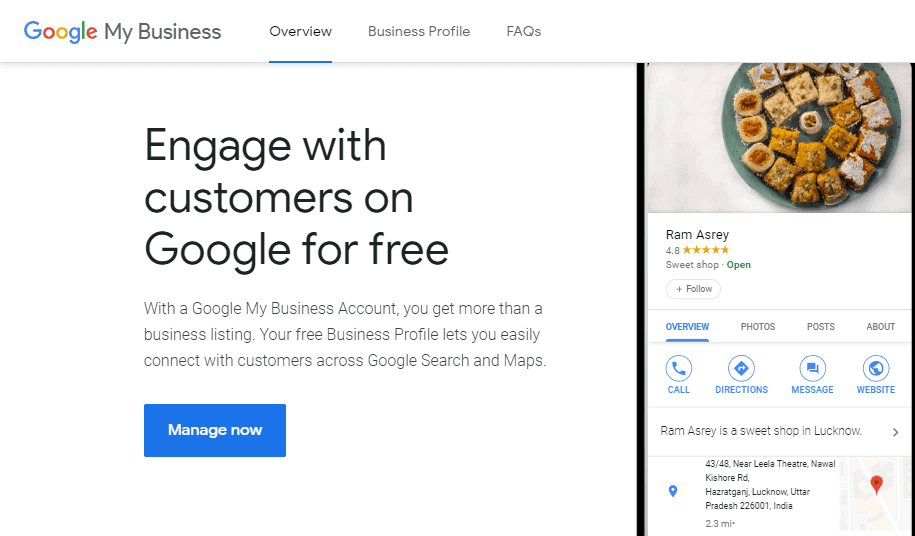Click the Follow button
Image resolution: width=915 pixels, height=536 pixels.
pos(693,289)
